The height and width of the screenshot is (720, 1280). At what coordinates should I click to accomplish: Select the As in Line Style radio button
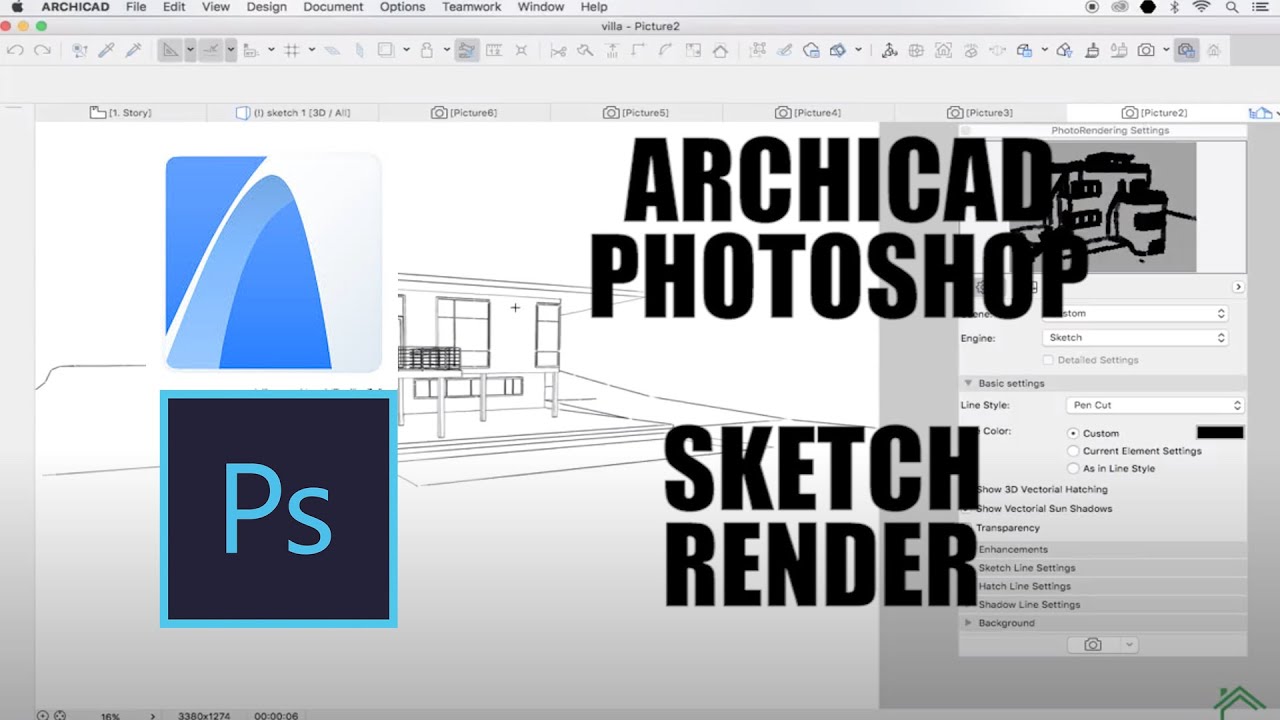1074,468
